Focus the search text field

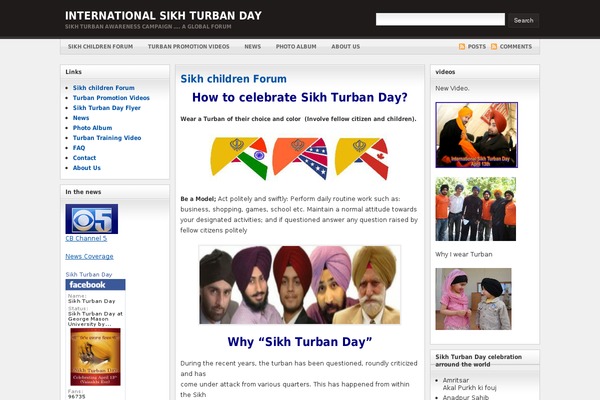(x=440, y=19)
